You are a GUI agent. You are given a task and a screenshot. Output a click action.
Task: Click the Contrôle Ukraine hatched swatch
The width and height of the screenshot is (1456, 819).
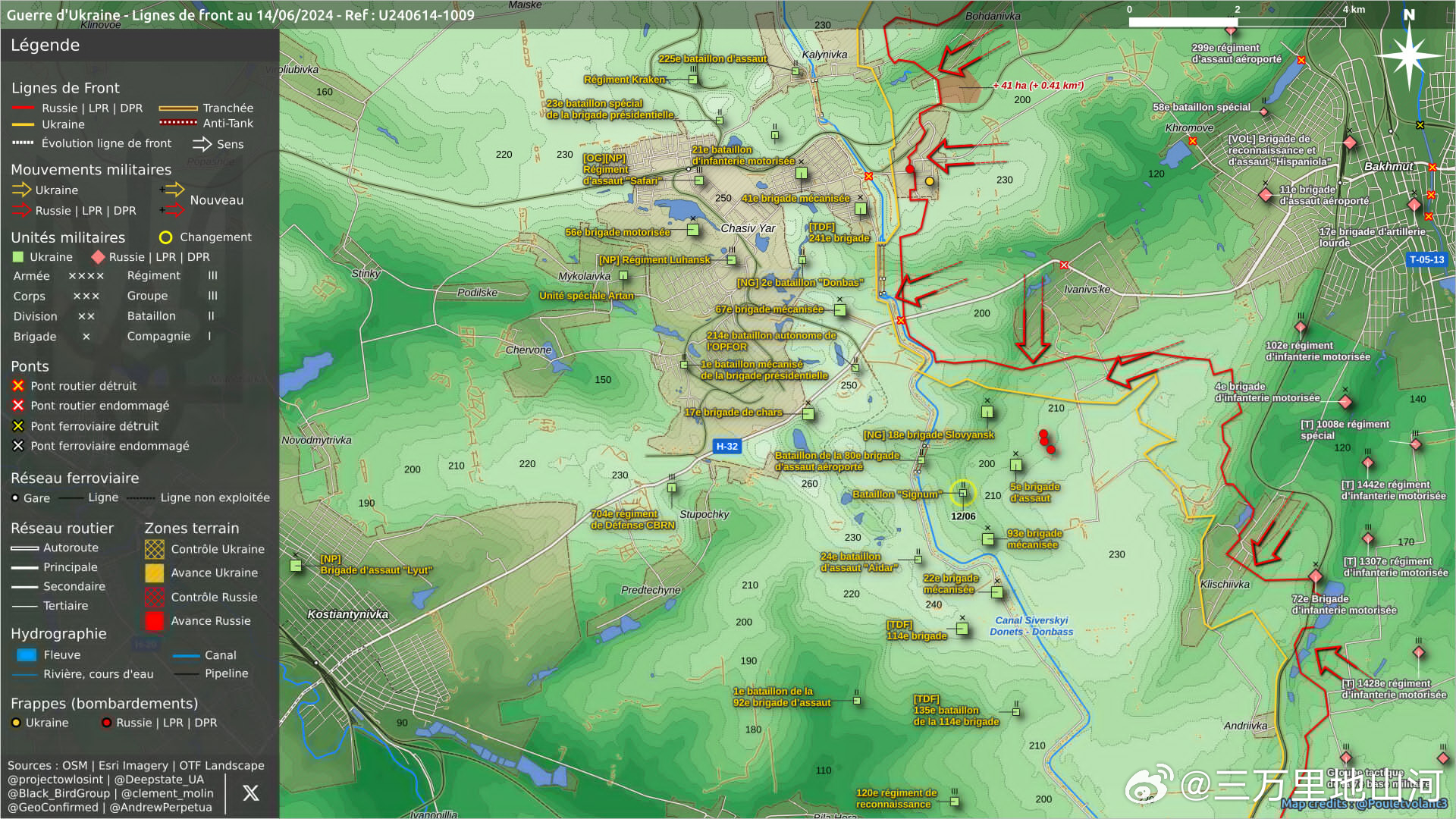click(x=155, y=549)
